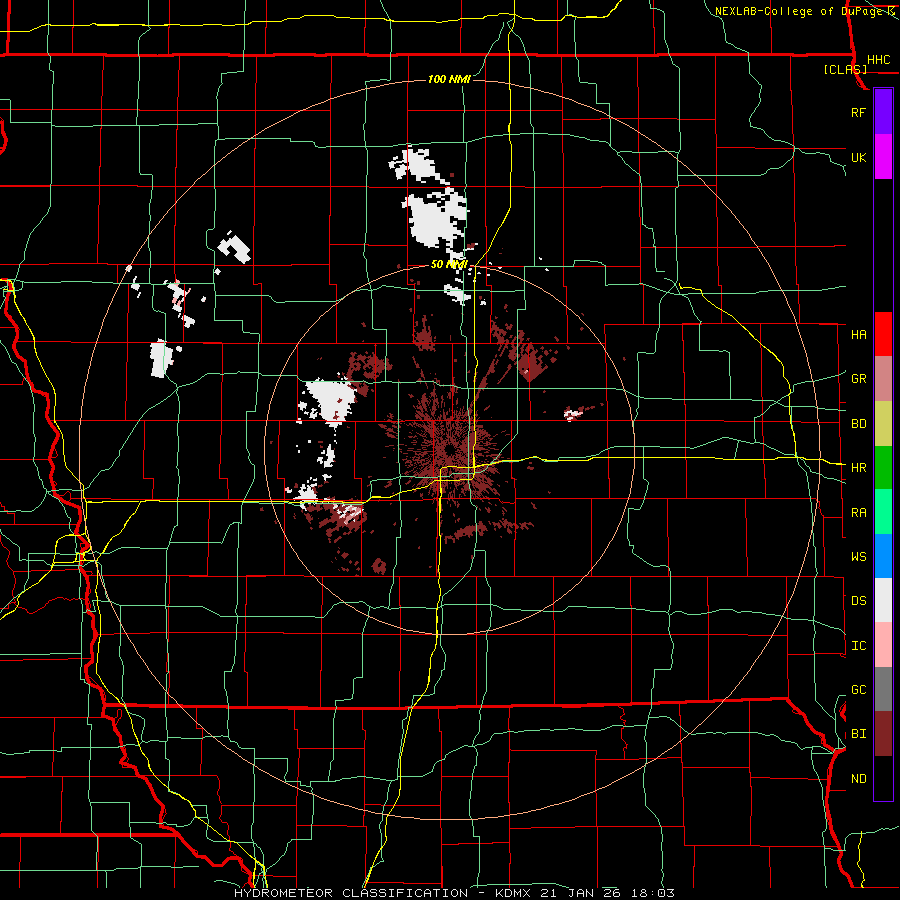Screen dimensions: 900x900
Task: Click the 'HR' legend label
Action: (858, 468)
